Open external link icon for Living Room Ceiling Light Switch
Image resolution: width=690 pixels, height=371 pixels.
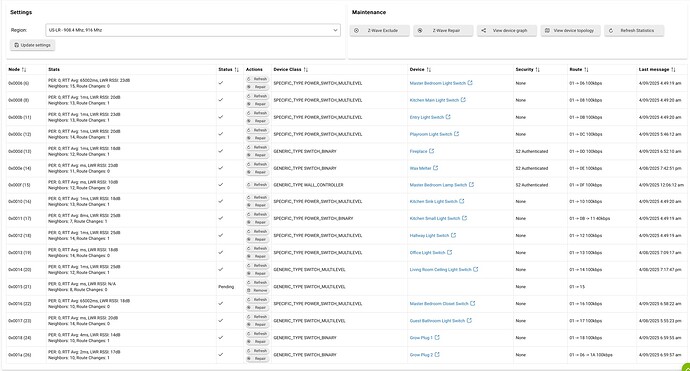pos(475,269)
